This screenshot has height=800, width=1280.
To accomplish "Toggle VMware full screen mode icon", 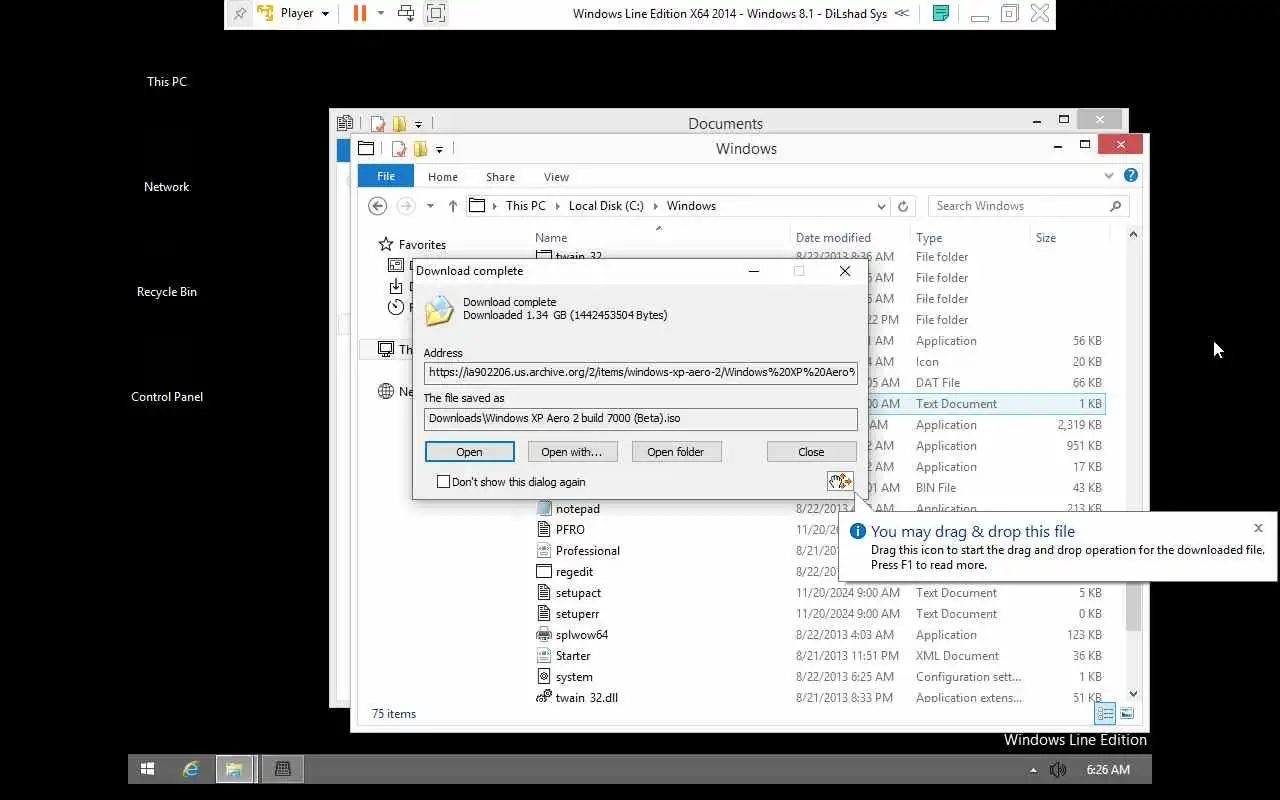I will coord(436,13).
